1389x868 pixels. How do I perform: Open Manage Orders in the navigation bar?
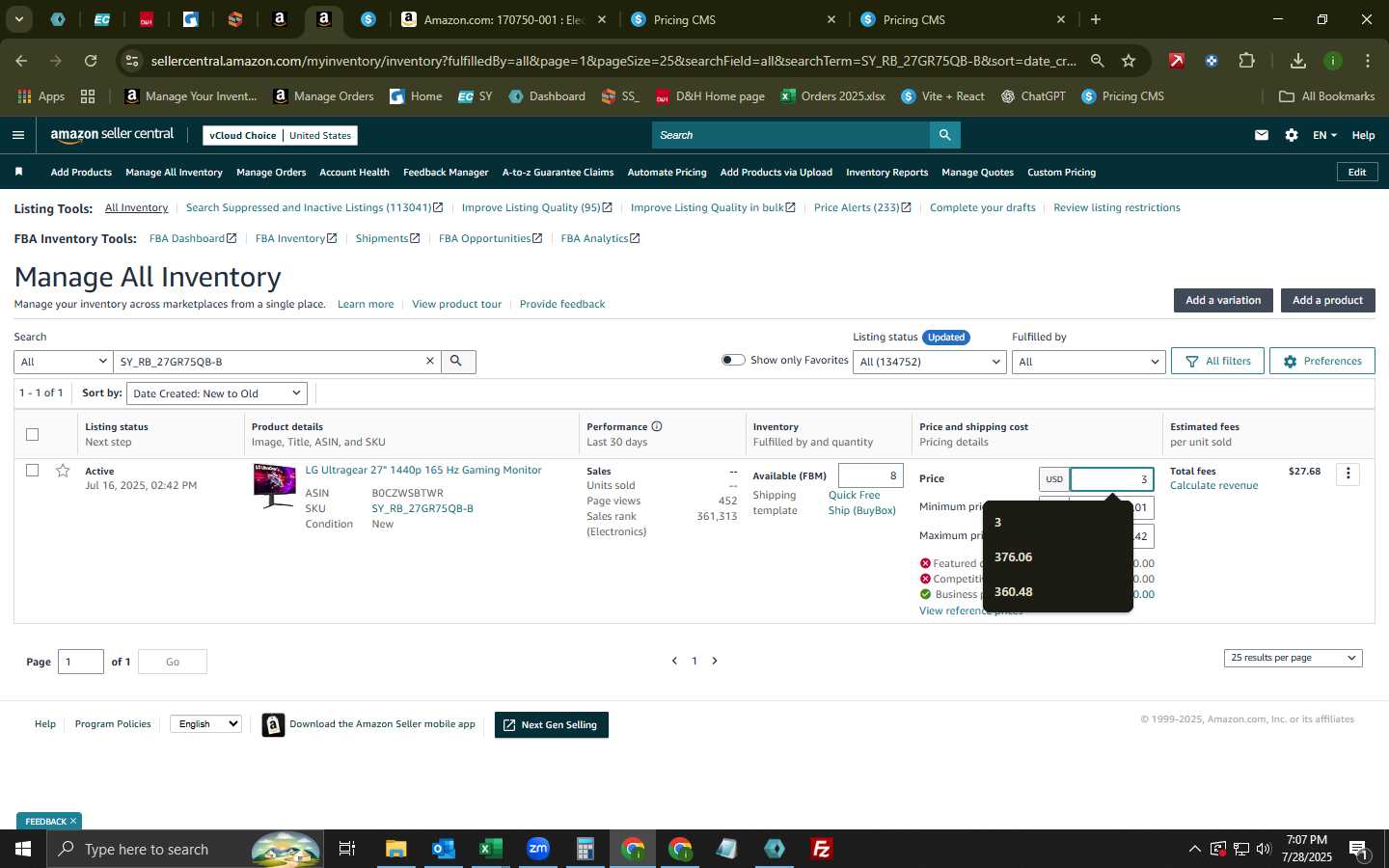point(271,173)
